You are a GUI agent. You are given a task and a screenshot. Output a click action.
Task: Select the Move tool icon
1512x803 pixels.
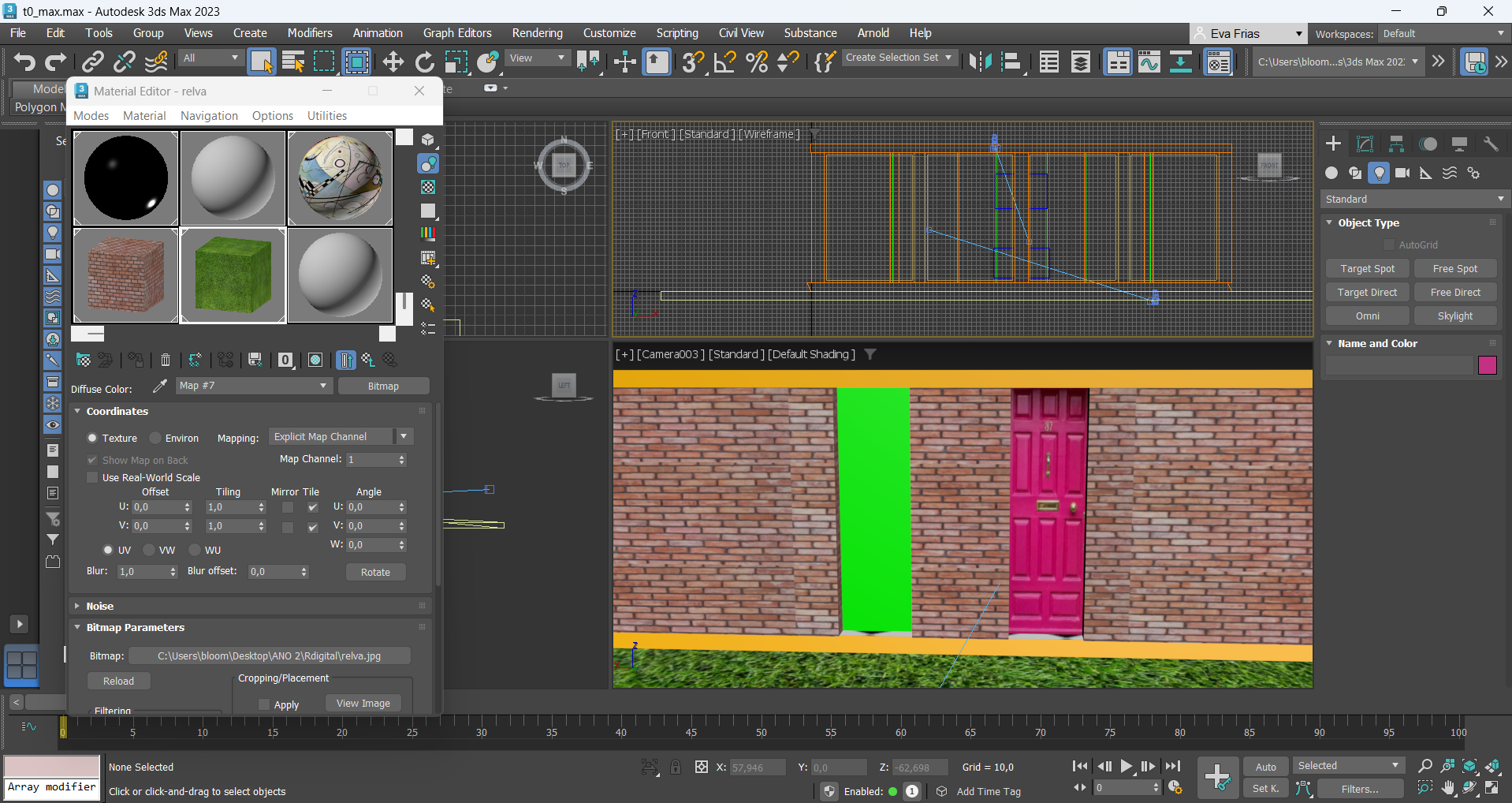pyautogui.click(x=393, y=62)
